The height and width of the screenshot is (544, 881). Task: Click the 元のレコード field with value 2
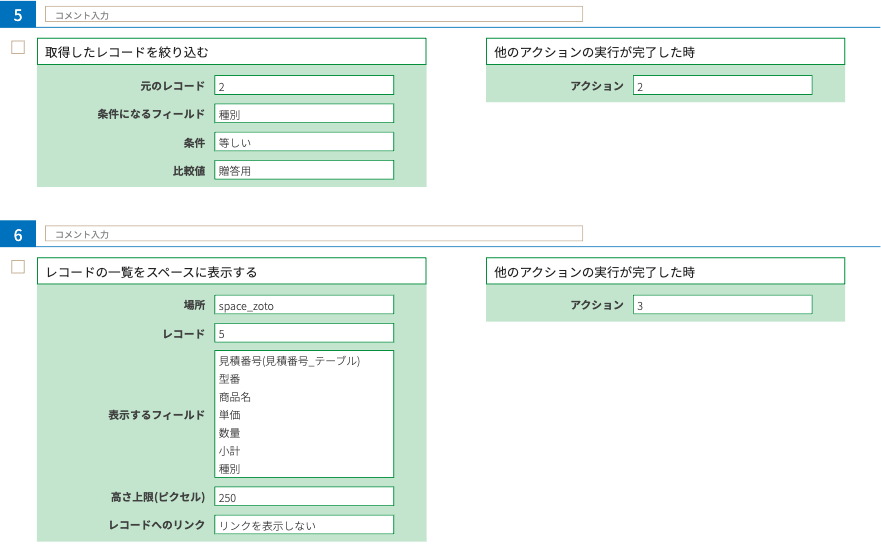pos(304,85)
